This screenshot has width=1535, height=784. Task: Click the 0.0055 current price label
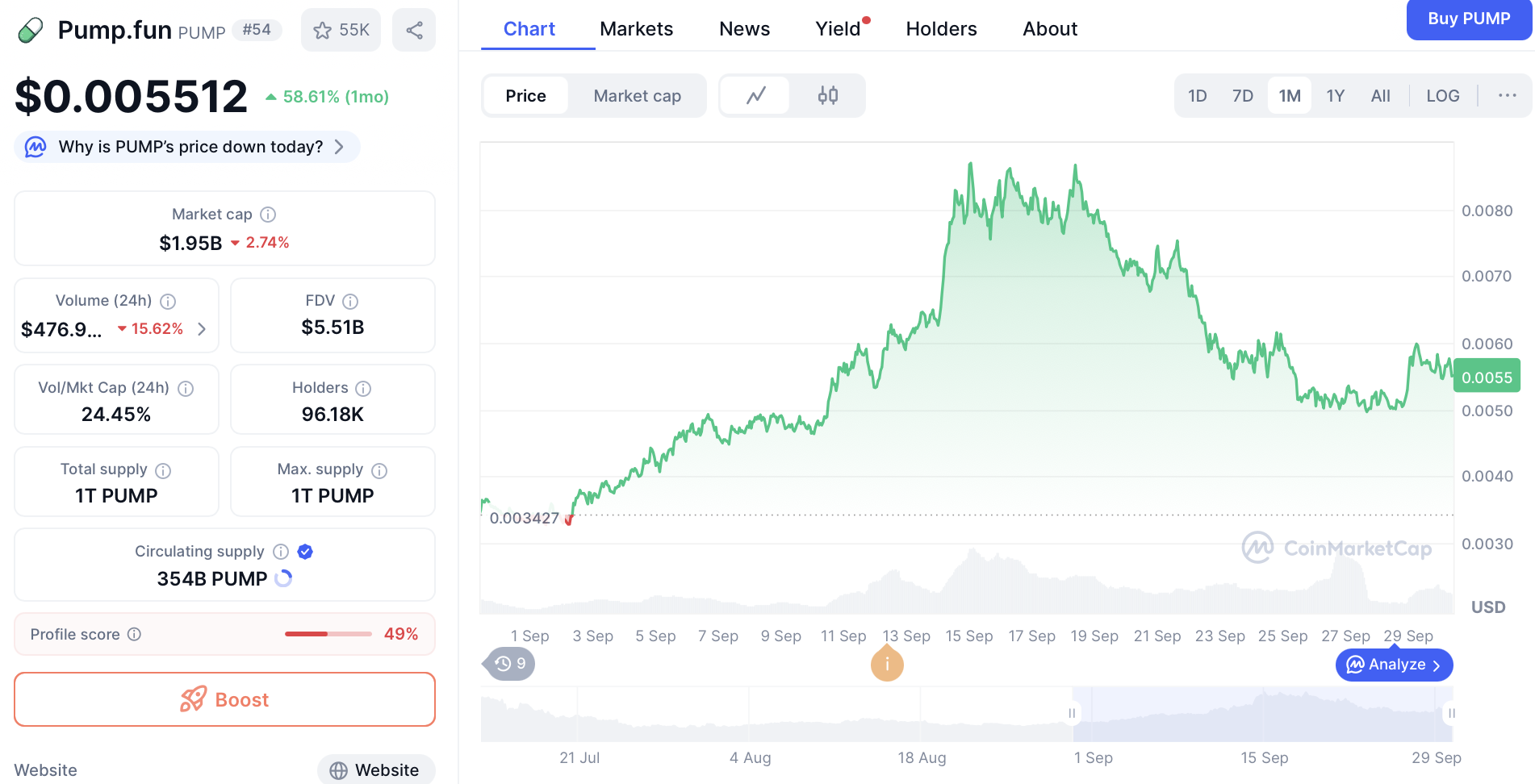1487,377
